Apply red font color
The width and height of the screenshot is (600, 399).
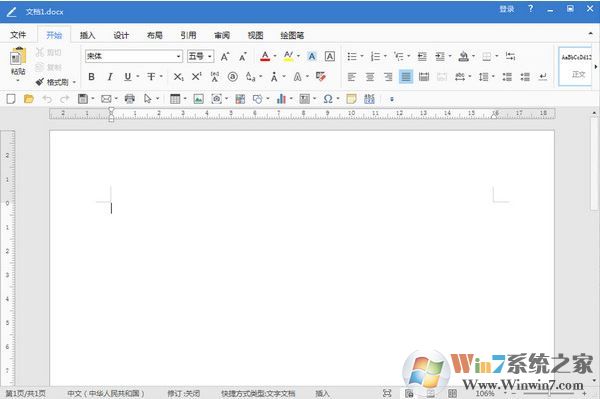(x=265, y=57)
